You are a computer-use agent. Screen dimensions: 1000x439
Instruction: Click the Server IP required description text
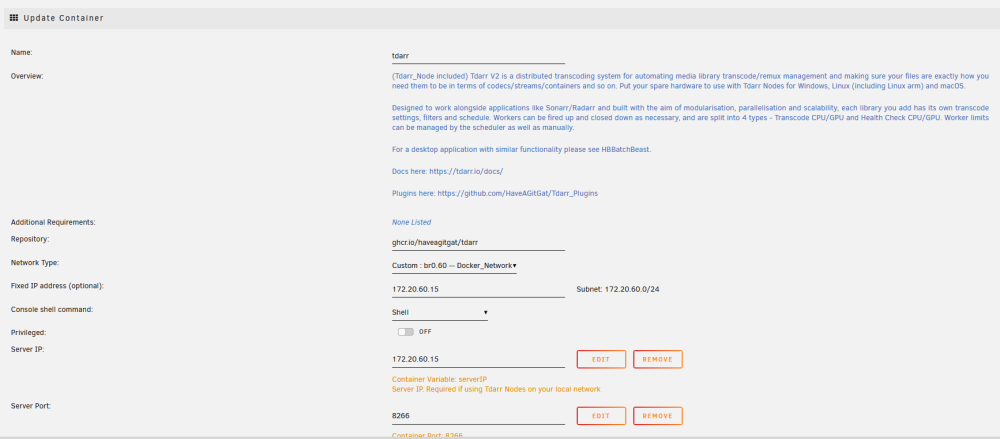click(x=496, y=389)
